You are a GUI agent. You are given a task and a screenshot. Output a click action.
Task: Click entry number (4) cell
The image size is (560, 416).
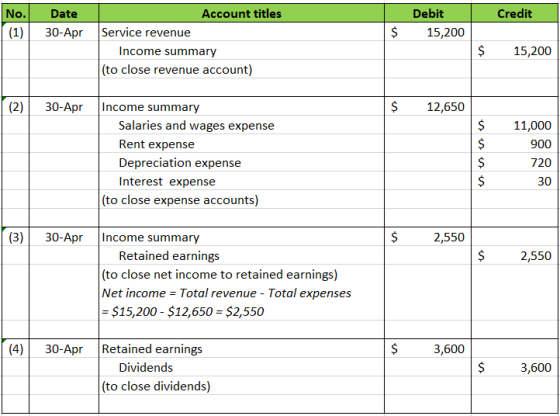click(16, 349)
